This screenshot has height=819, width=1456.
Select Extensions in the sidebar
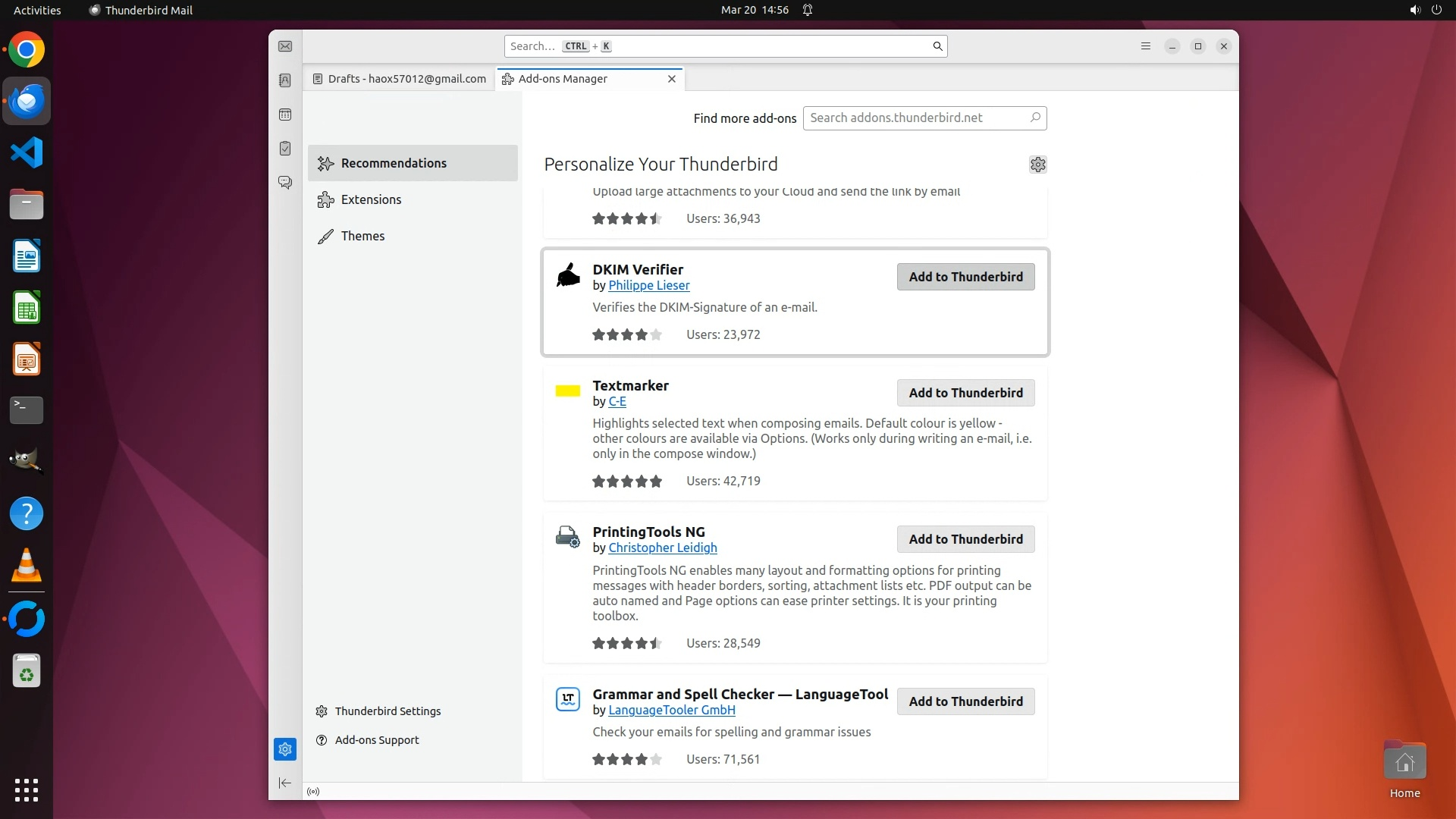(x=371, y=199)
